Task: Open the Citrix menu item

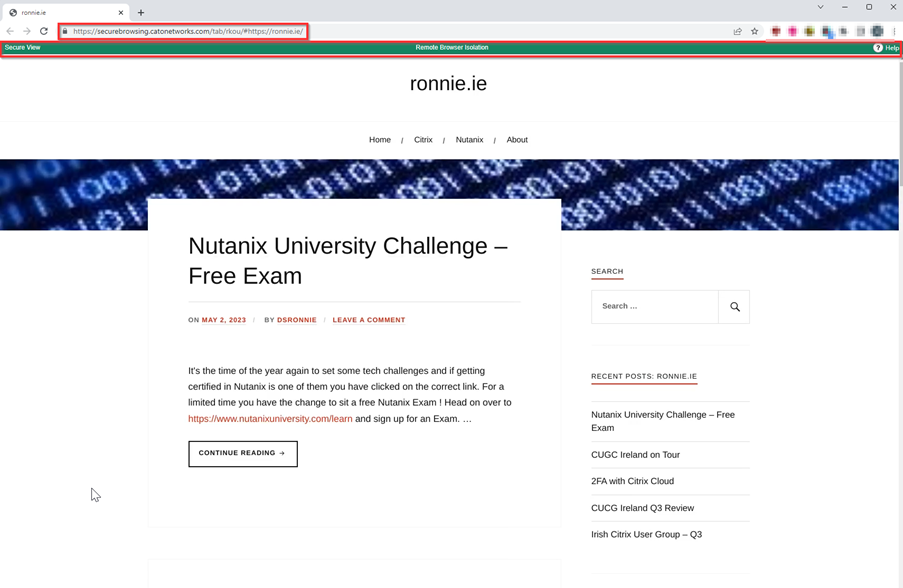Action: pyautogui.click(x=423, y=140)
